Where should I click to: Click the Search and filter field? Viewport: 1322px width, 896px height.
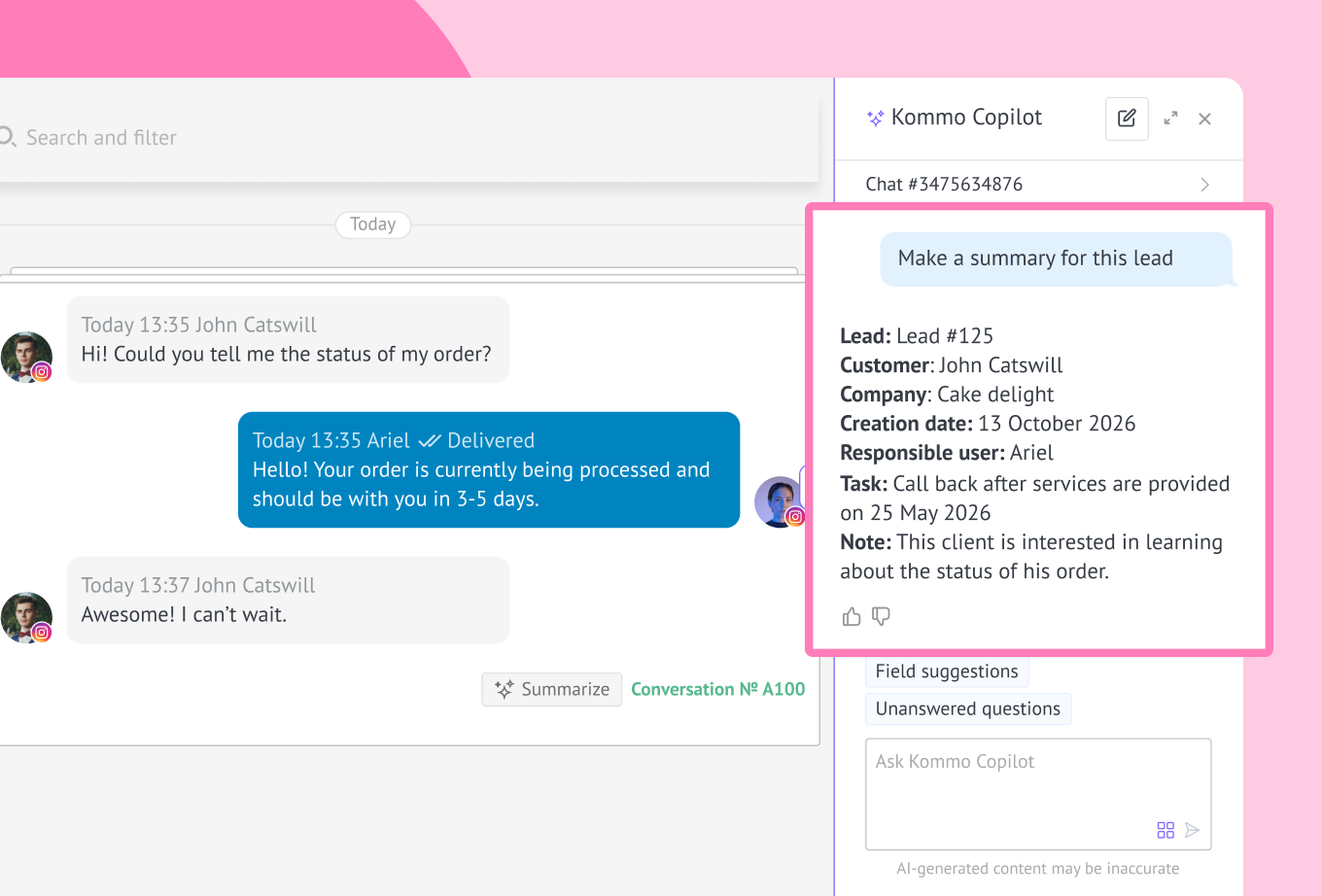pos(408,138)
